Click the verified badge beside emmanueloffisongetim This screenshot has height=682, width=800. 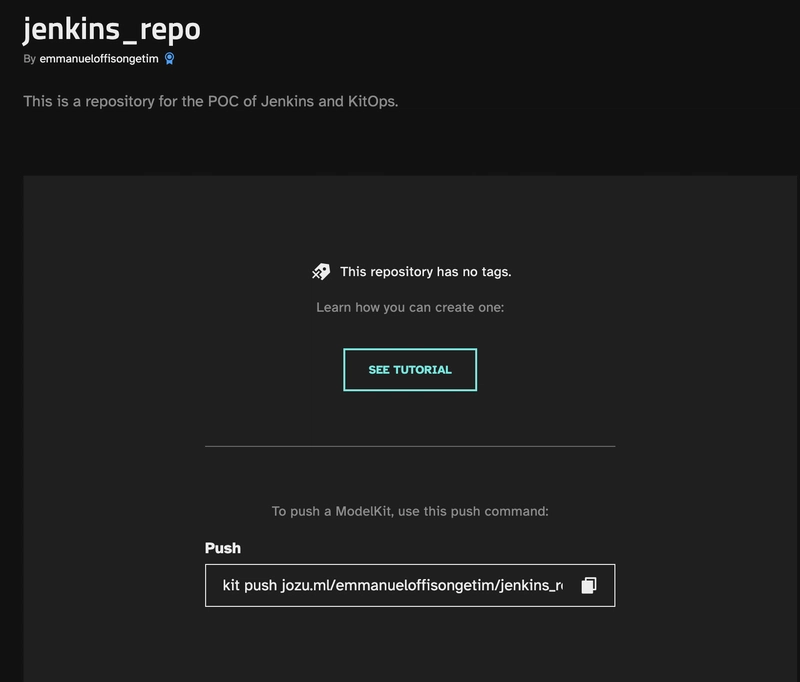169,57
